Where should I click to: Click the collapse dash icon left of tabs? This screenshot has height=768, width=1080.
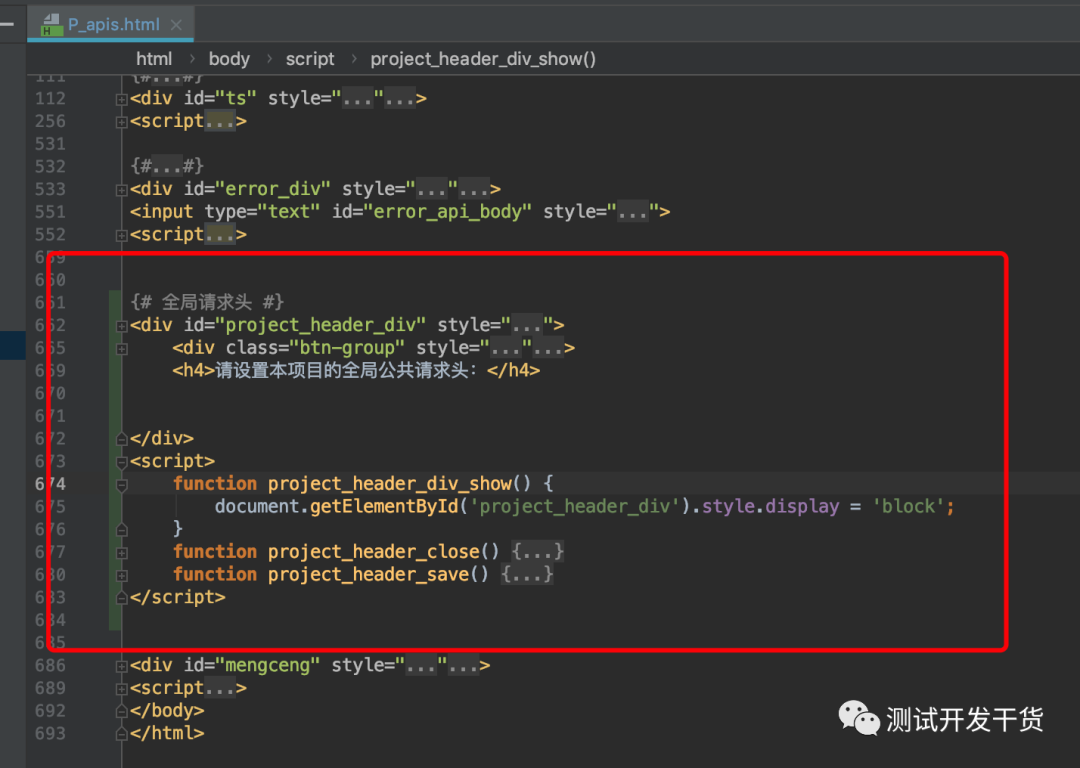coord(8,25)
